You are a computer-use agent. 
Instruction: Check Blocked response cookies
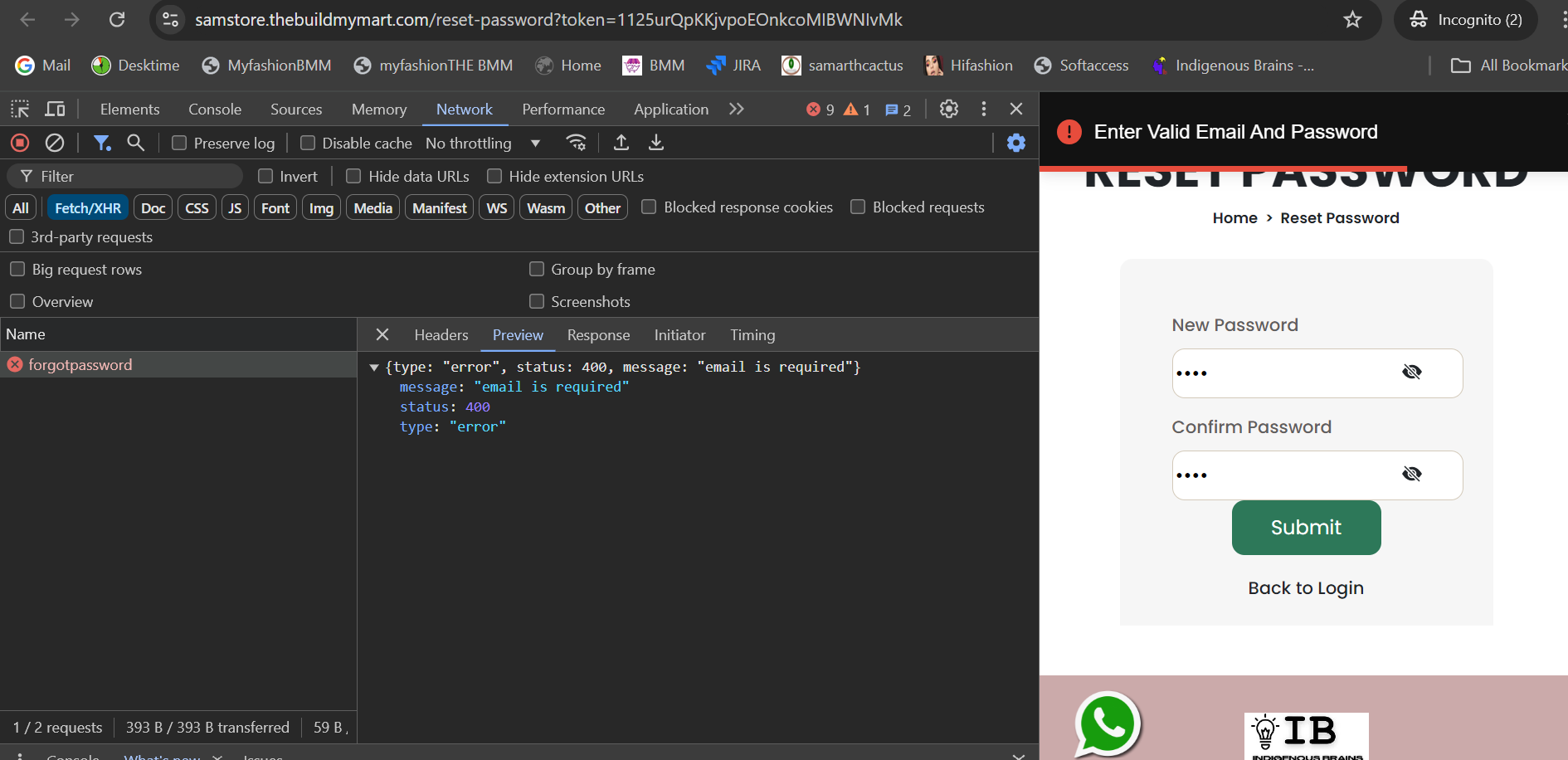[649, 207]
